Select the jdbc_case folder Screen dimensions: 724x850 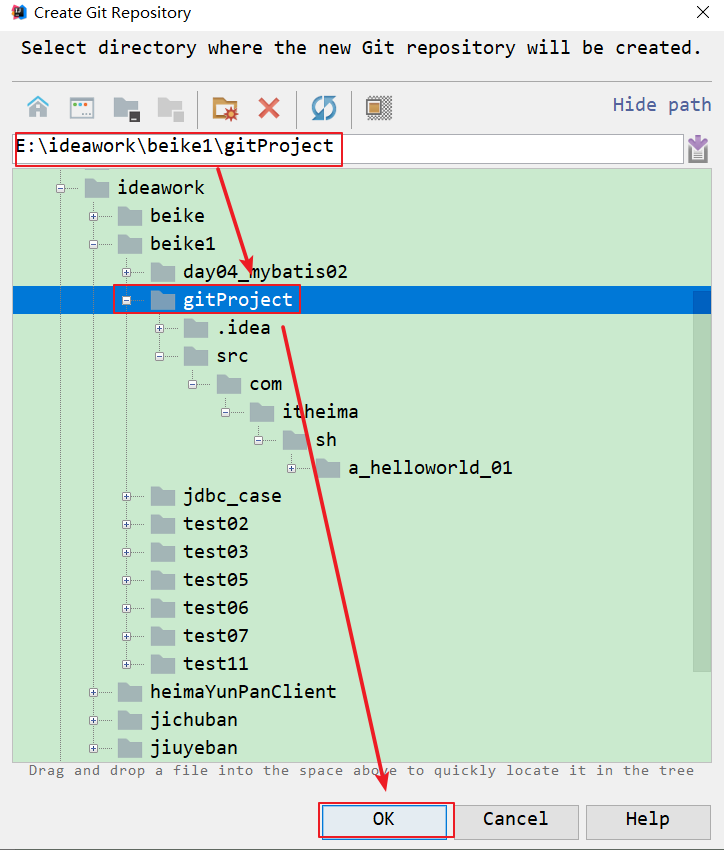coord(231,496)
